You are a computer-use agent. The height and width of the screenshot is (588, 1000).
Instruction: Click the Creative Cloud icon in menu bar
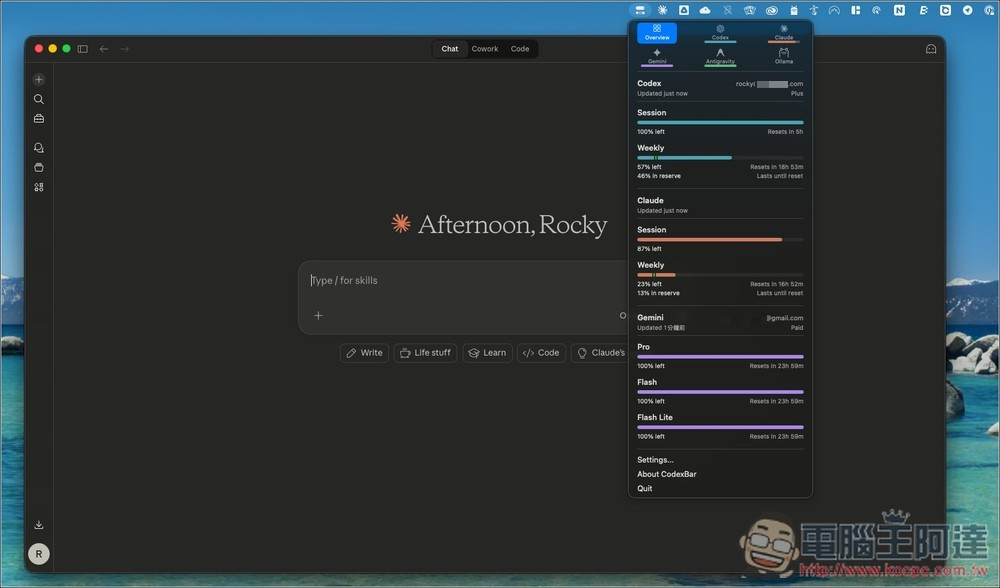[x=771, y=10]
